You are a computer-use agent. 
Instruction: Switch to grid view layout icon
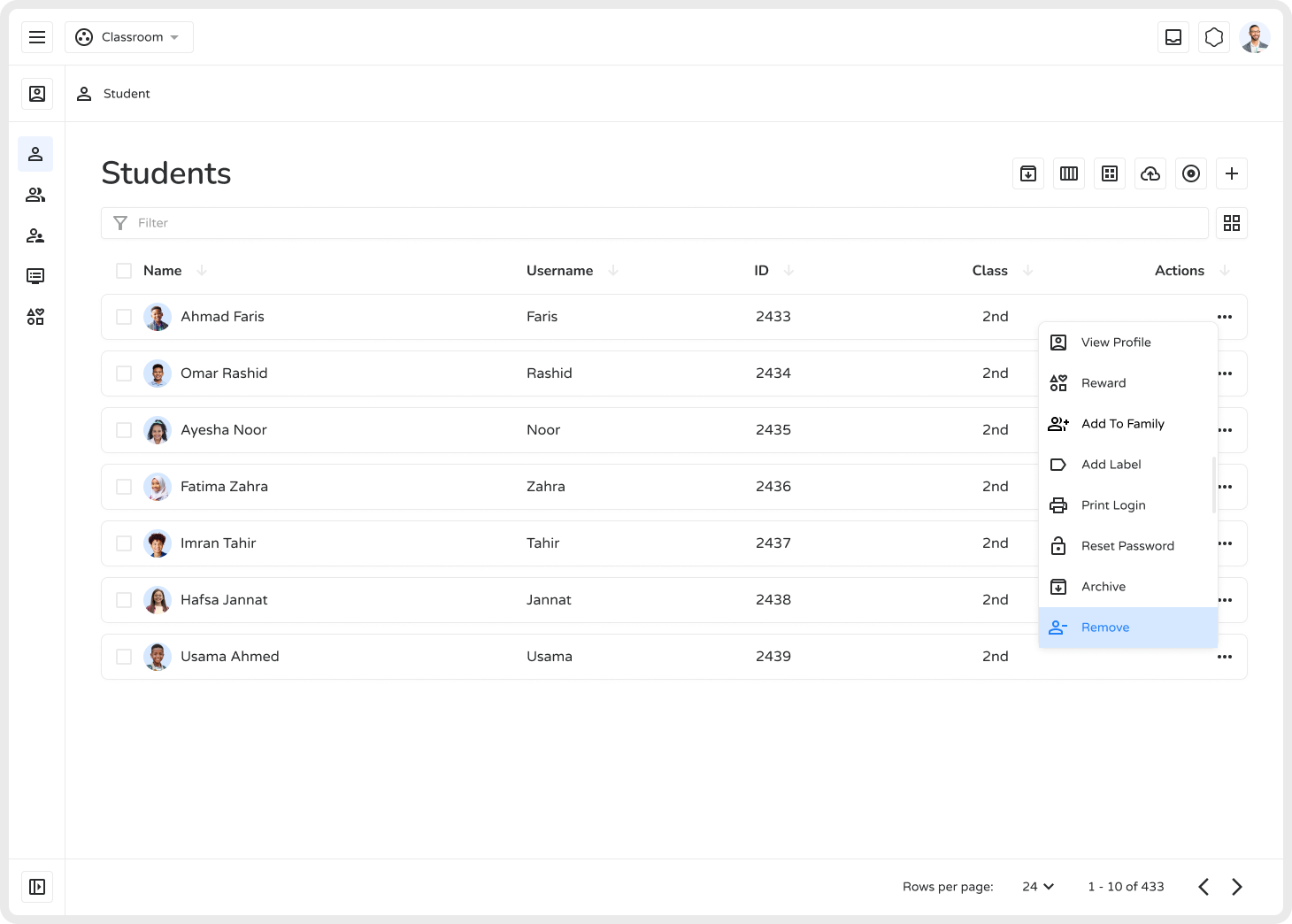pyautogui.click(x=1232, y=223)
